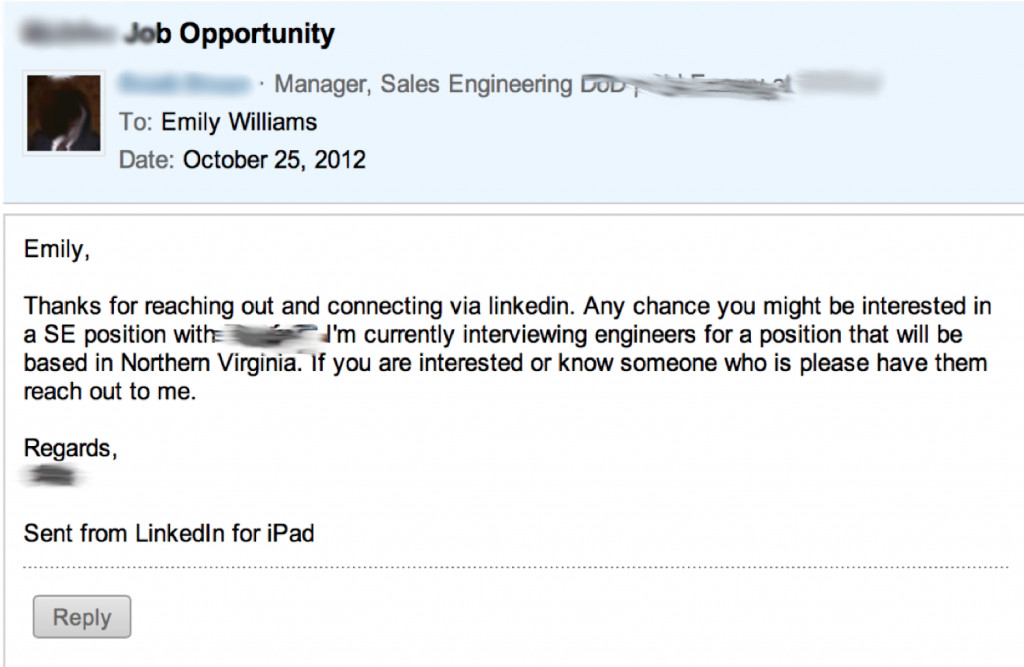
Task: Click the "DoD" text in sender title
Action: pos(603,84)
